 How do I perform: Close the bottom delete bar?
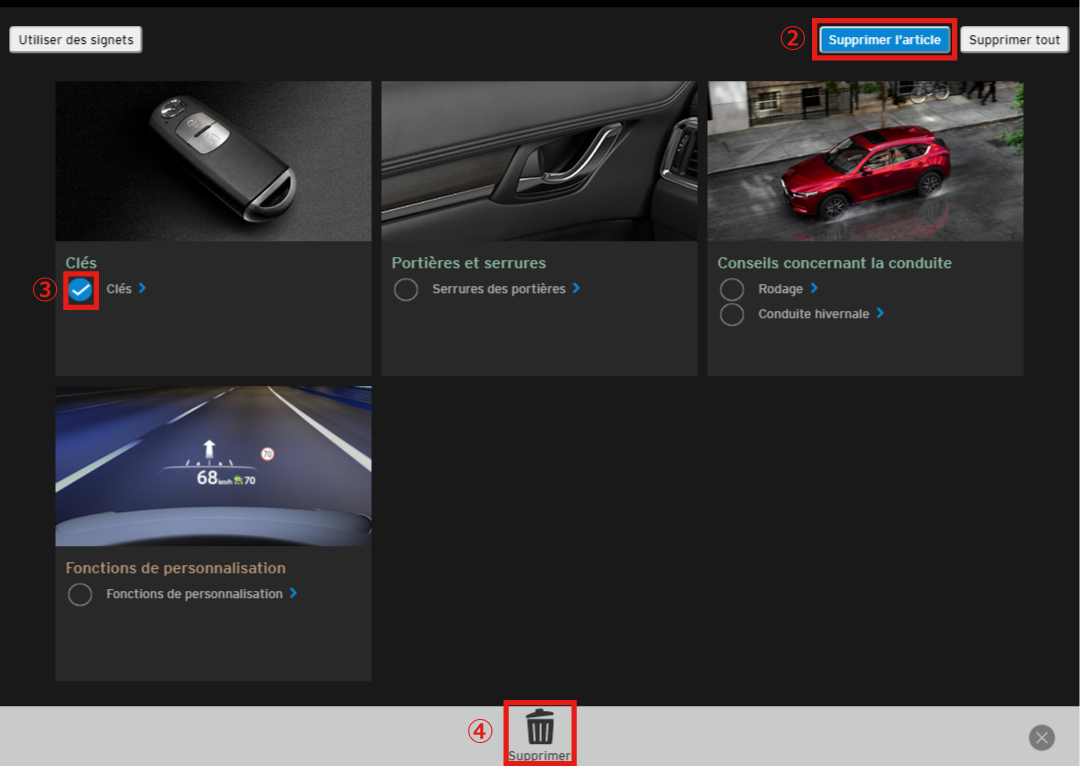pyautogui.click(x=1042, y=738)
